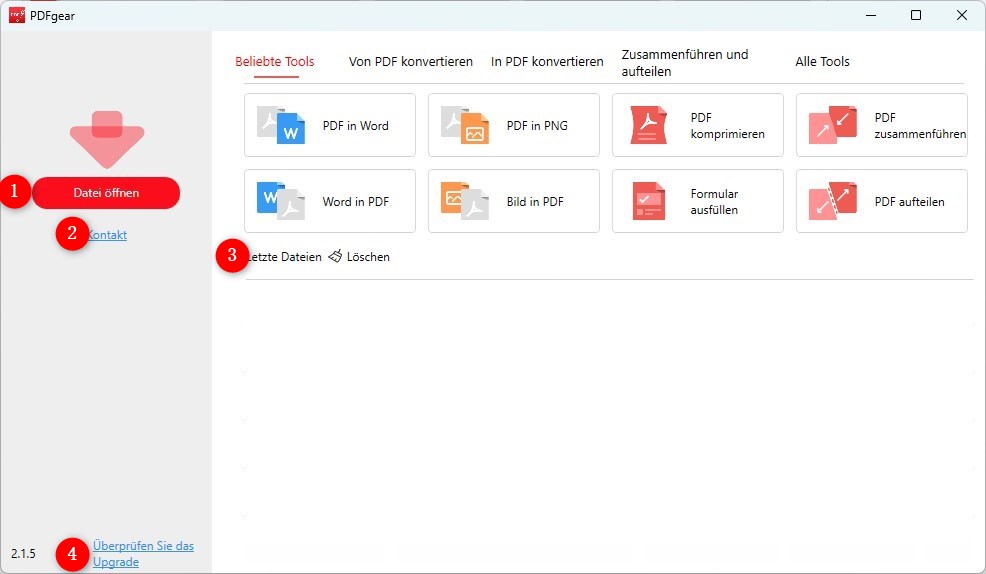Choose the Formular ausfüllen label

coord(714,202)
